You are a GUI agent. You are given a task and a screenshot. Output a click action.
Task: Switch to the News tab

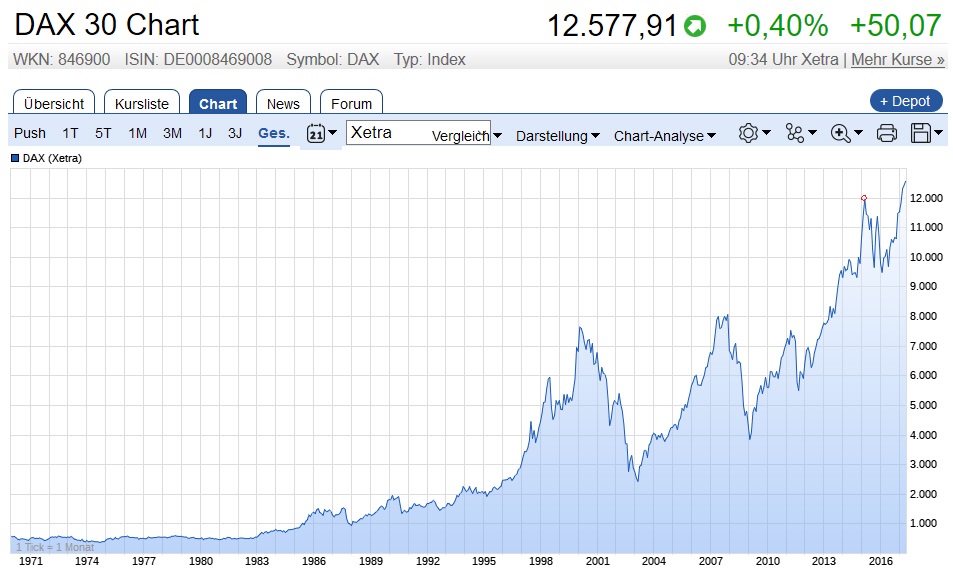283,102
